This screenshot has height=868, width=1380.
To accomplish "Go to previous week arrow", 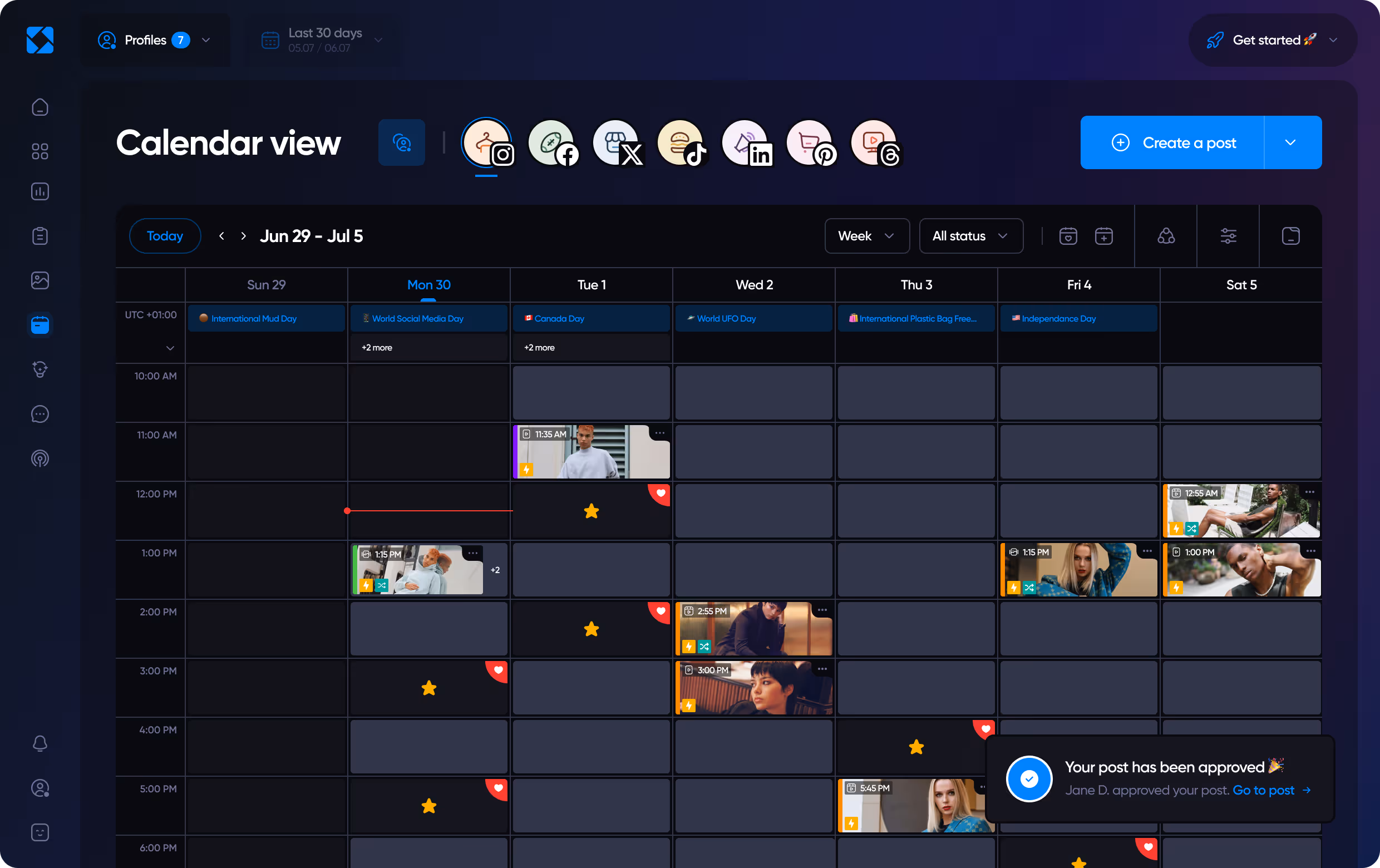I will (x=222, y=236).
